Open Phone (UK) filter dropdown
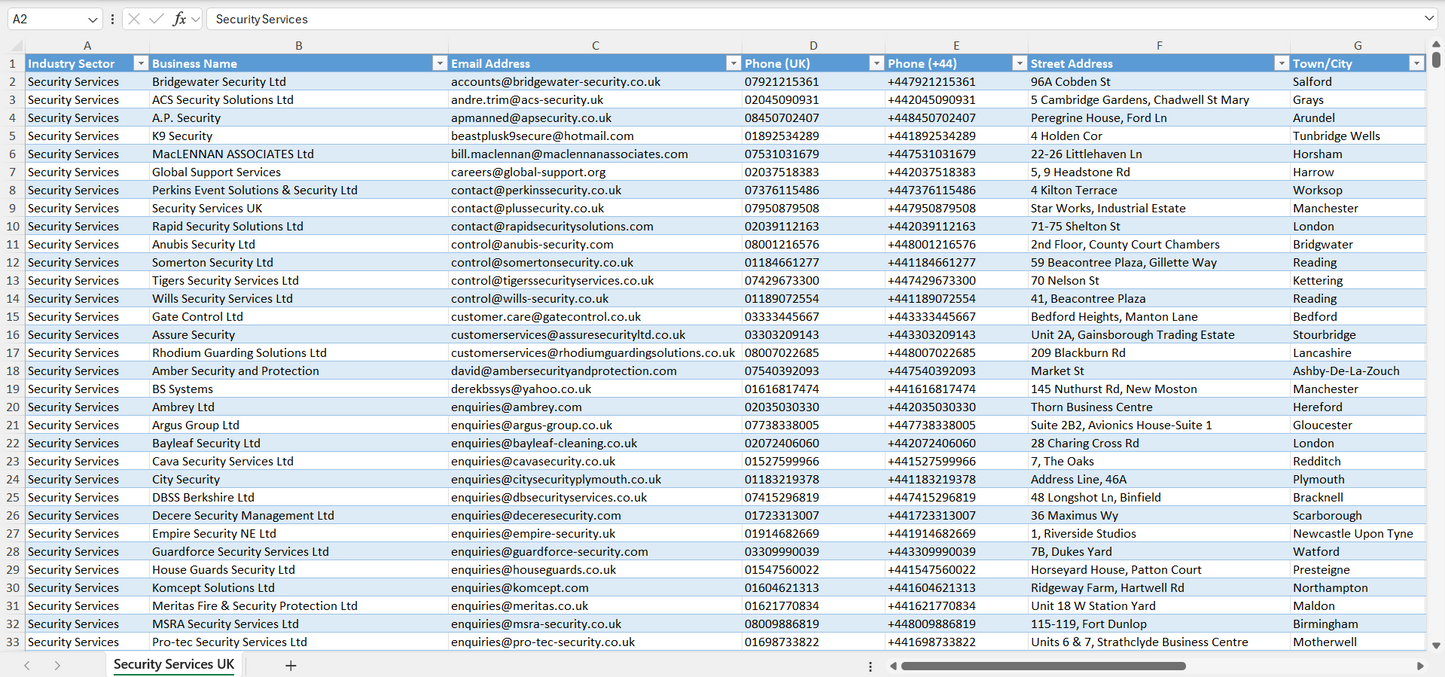The image size is (1445, 677). point(876,63)
